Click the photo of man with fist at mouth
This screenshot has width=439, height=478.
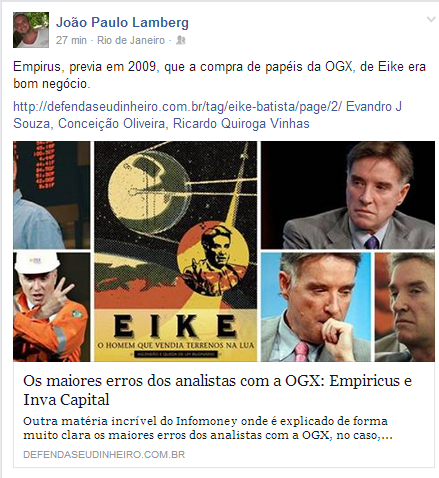click(316, 307)
